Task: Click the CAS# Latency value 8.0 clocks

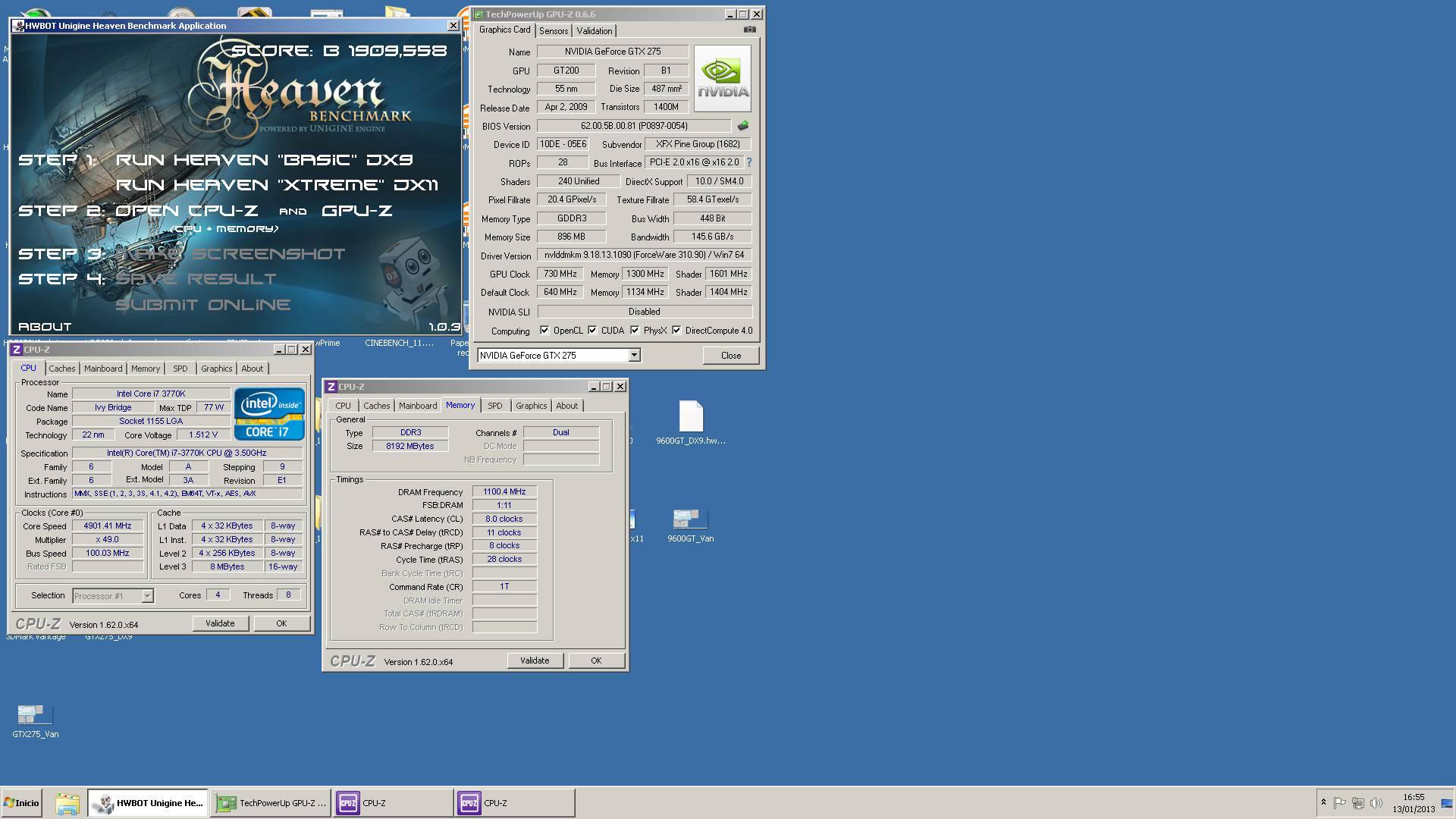Action: click(504, 519)
